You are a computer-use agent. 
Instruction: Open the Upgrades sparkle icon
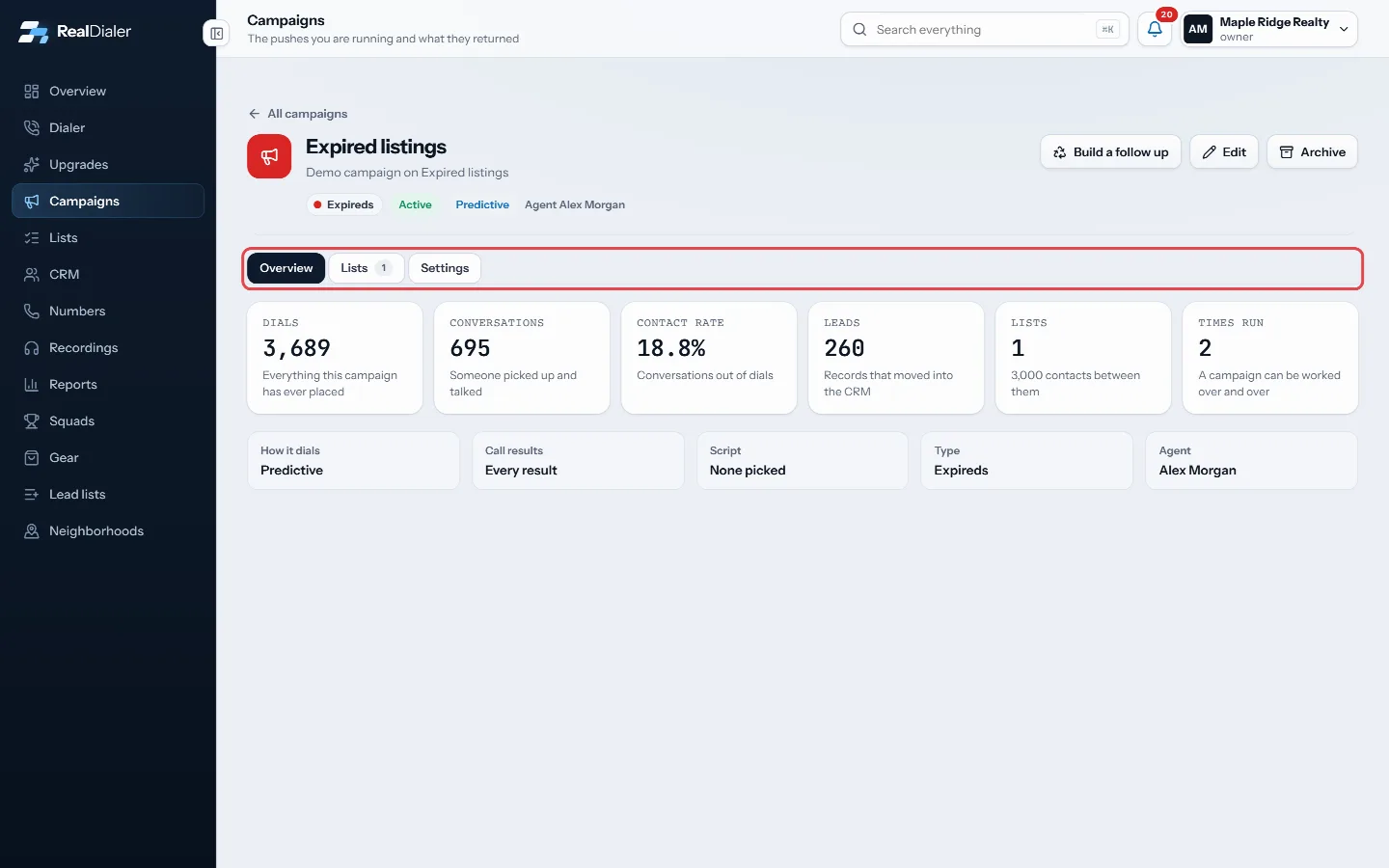click(32, 165)
